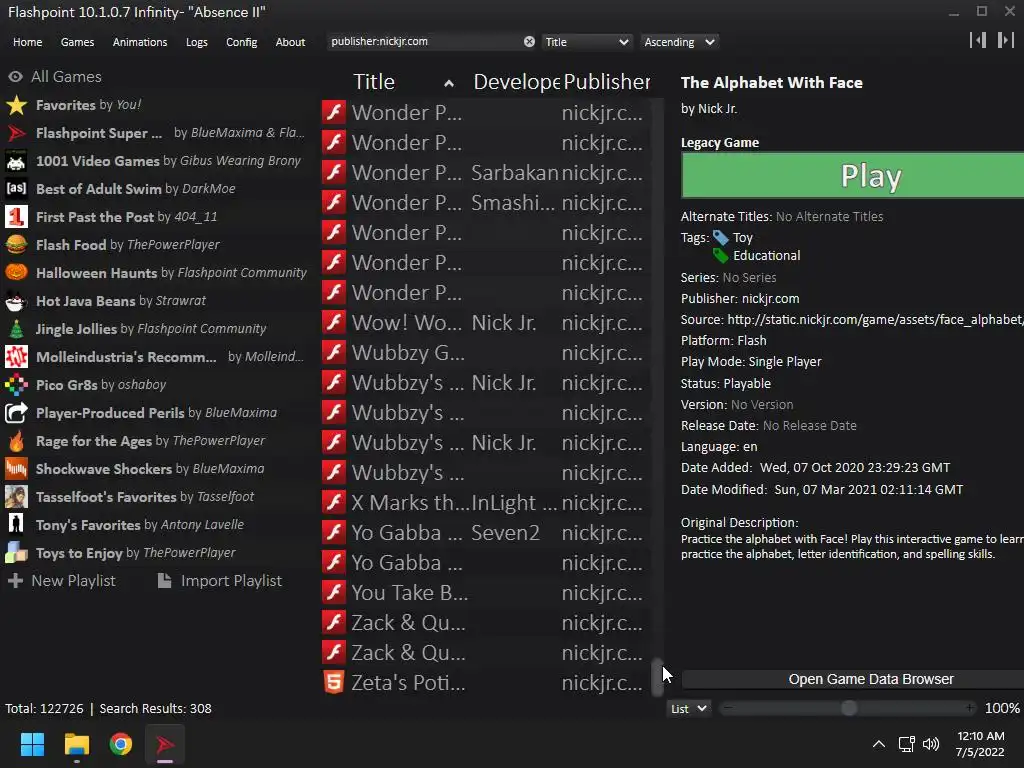Open the Ascending sort order dropdown

click(x=679, y=42)
